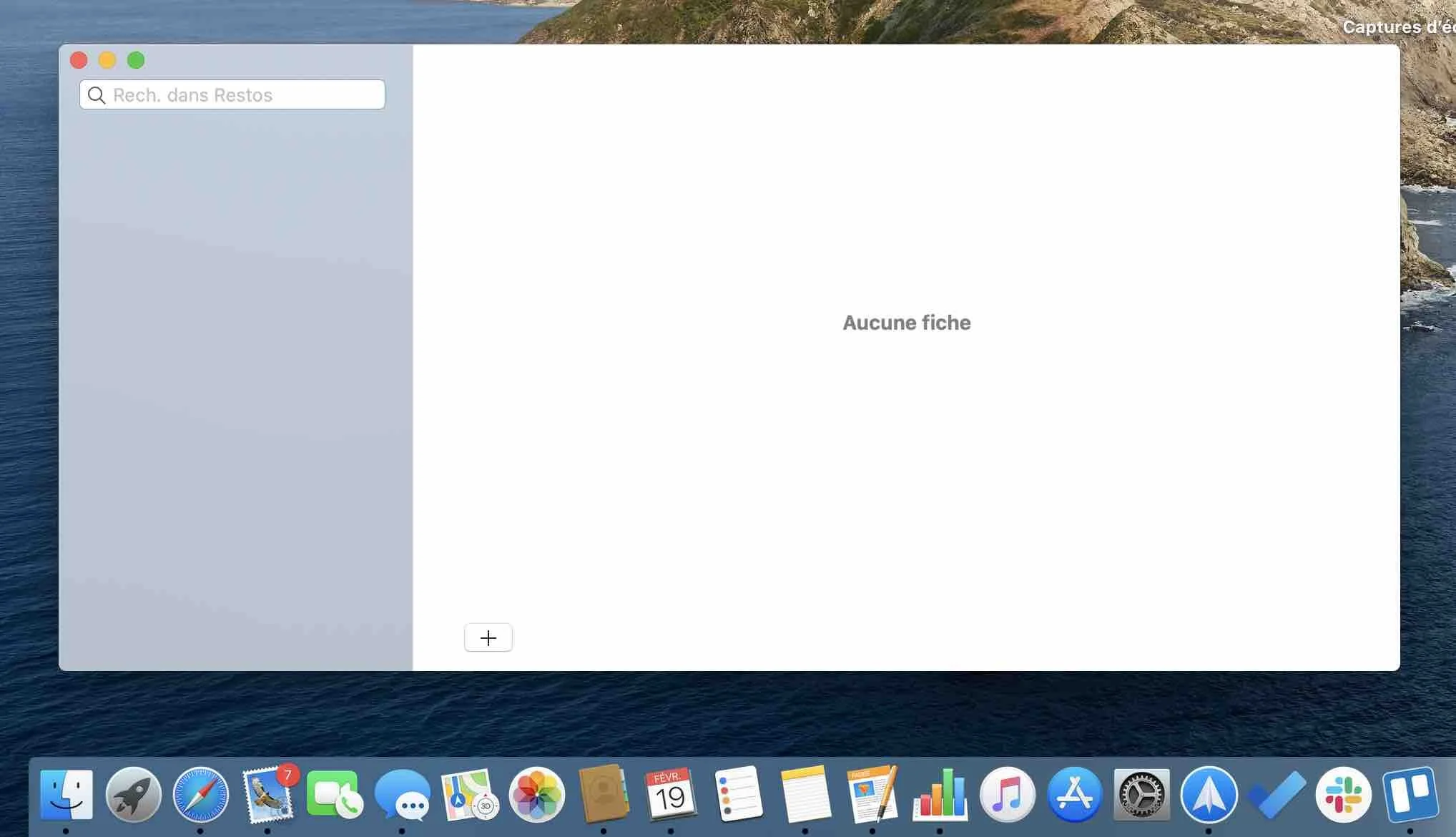The width and height of the screenshot is (1456, 837).
Task: Launch the Photos app
Action: click(x=536, y=795)
